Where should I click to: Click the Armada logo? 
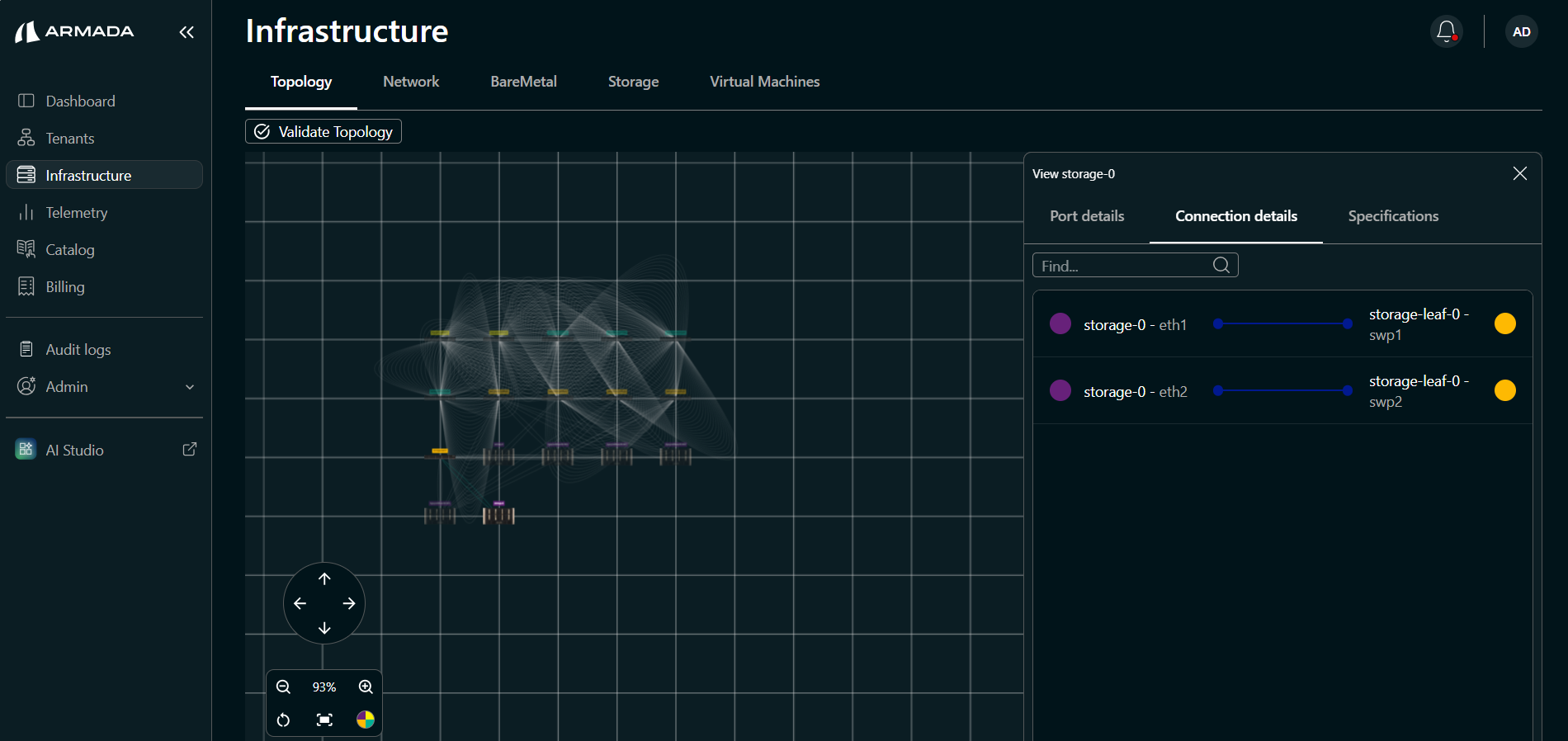tap(74, 32)
